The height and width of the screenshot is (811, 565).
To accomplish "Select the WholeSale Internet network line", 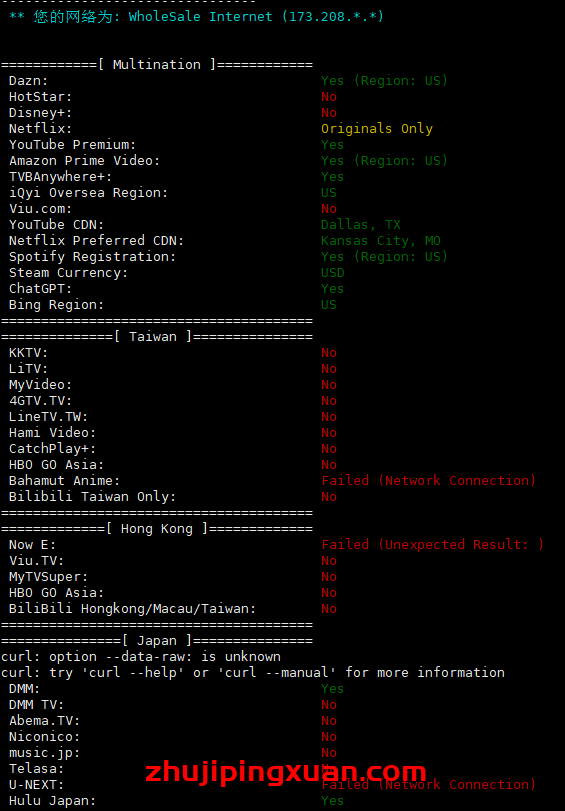I will pyautogui.click(x=197, y=17).
